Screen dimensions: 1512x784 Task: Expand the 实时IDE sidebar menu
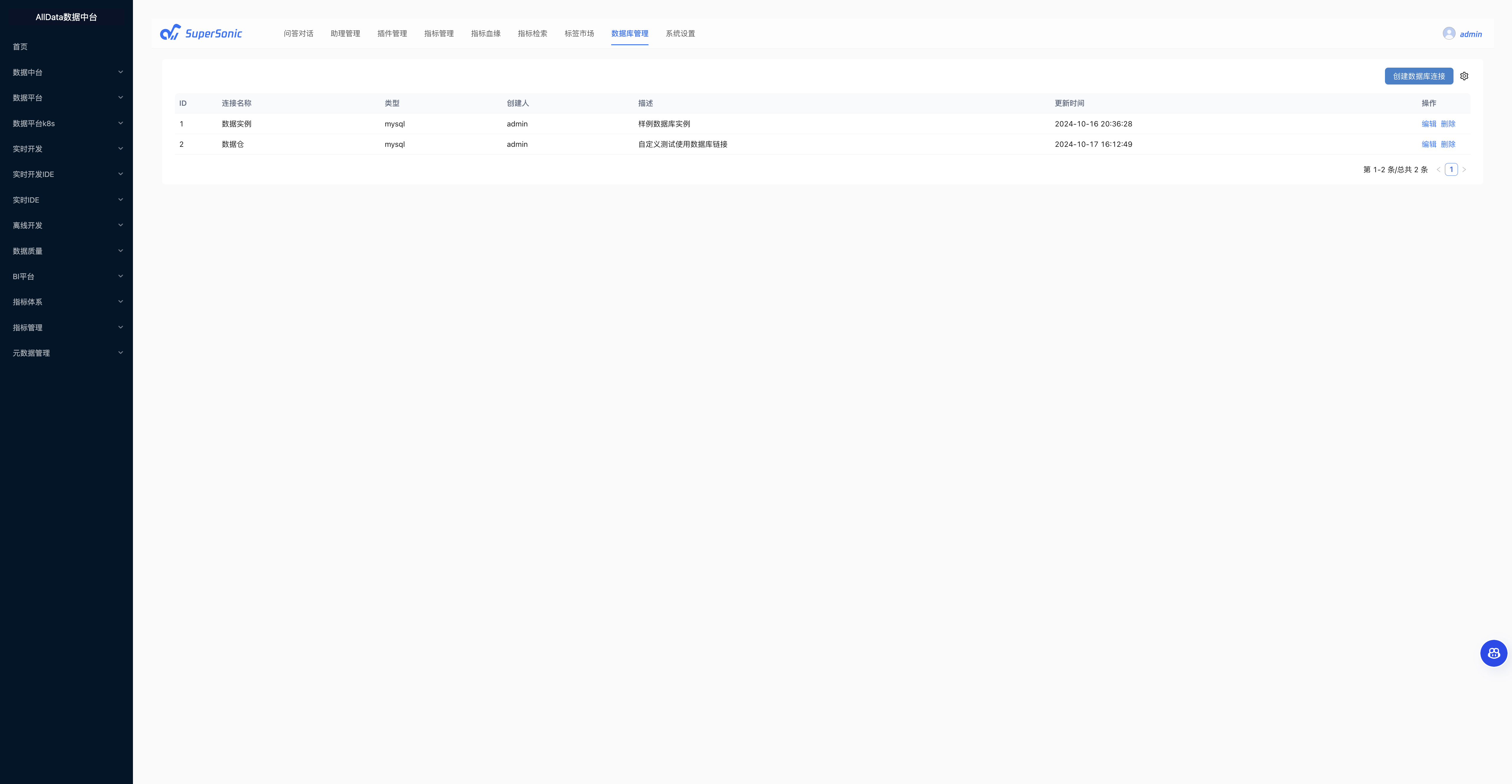click(66, 200)
